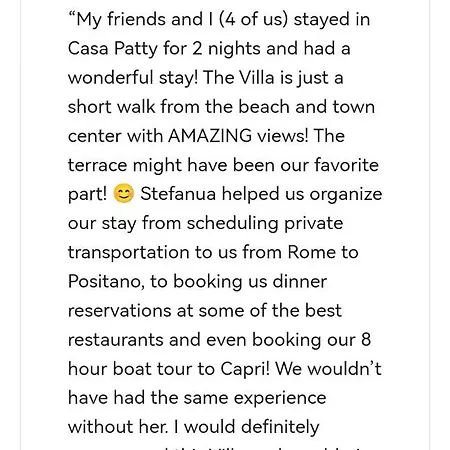Click the word 'favorite'
The height and width of the screenshot is (450, 450).
point(346,165)
